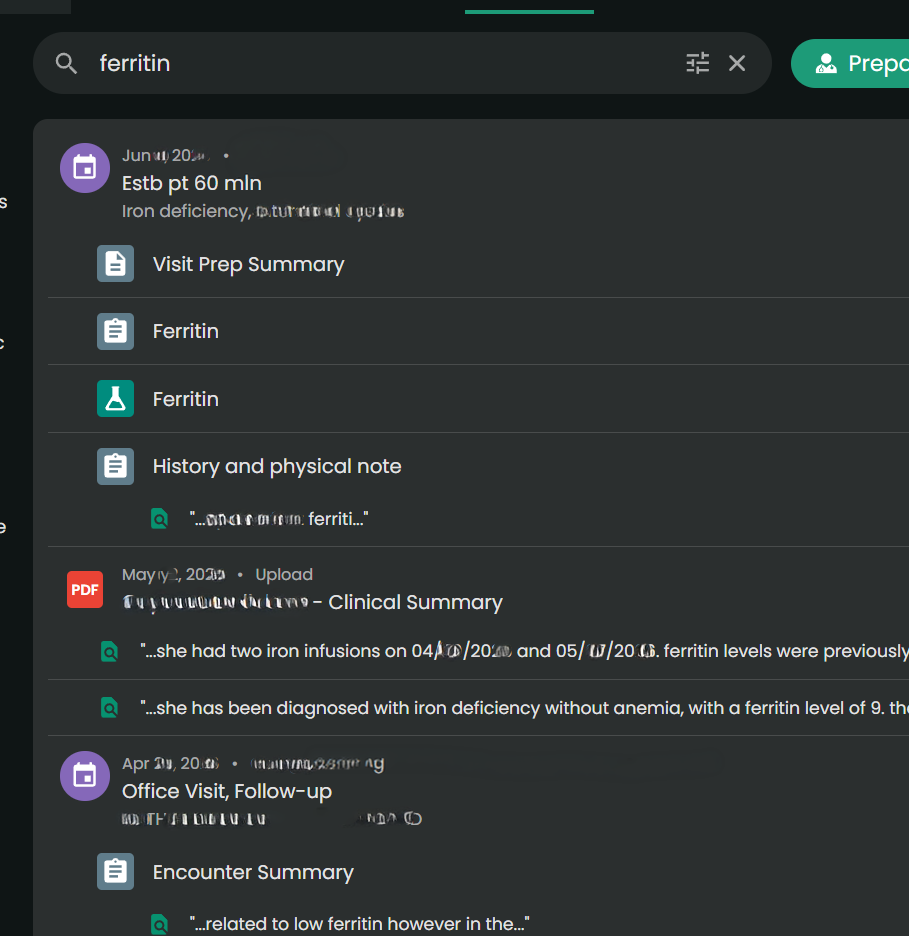
Task: Click the Prep button at top right
Action: point(851,63)
